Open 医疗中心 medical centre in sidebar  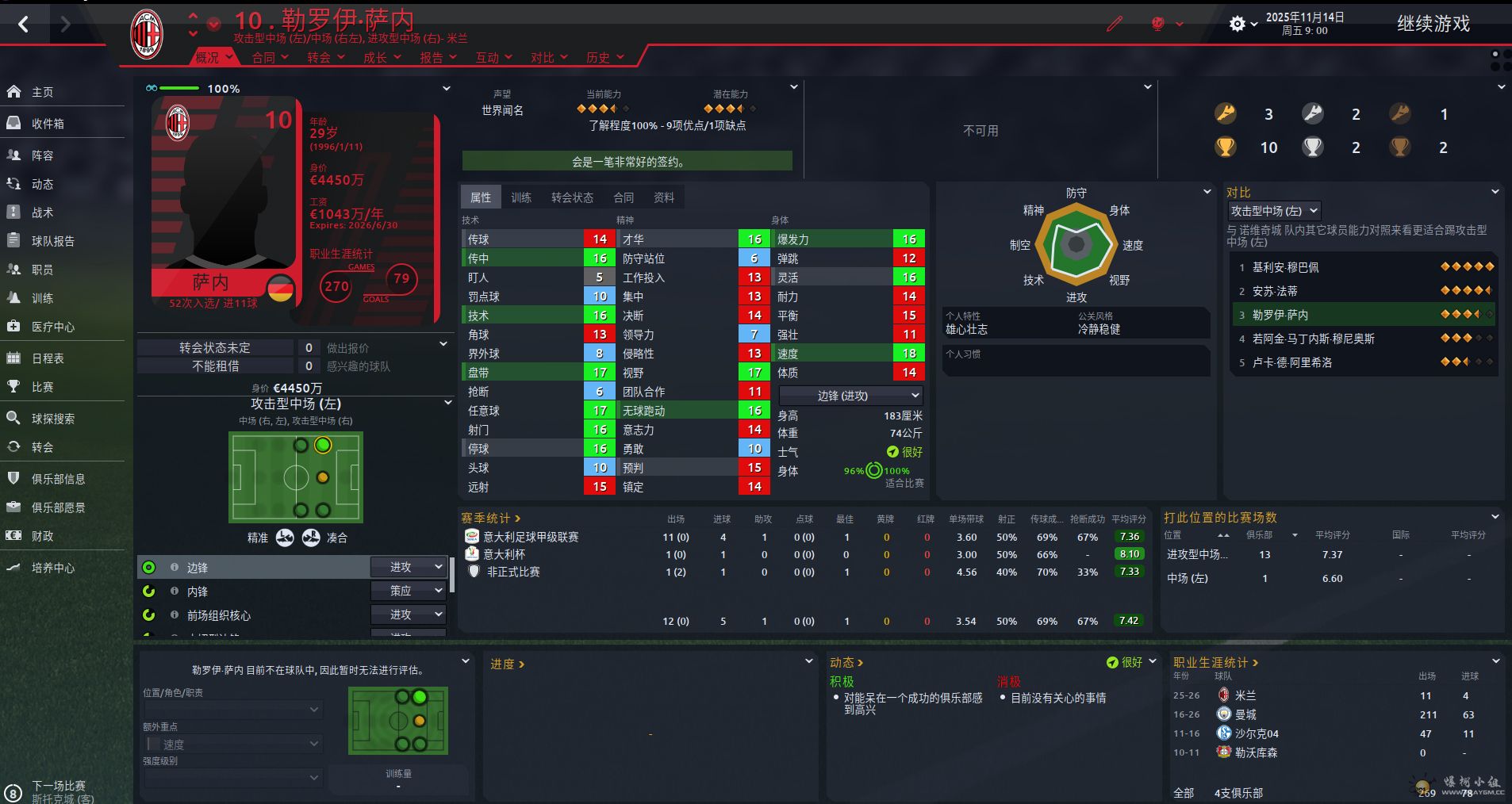(52, 327)
